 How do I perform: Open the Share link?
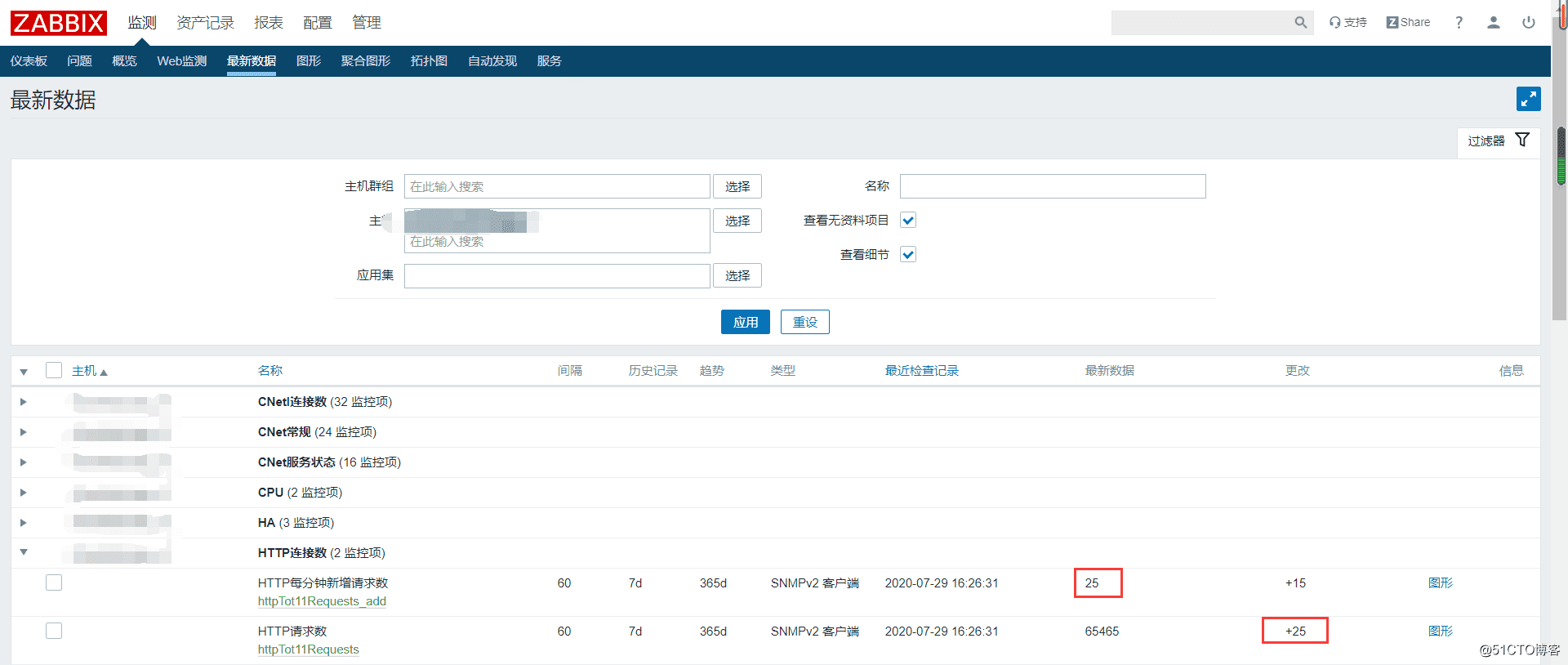[1408, 23]
